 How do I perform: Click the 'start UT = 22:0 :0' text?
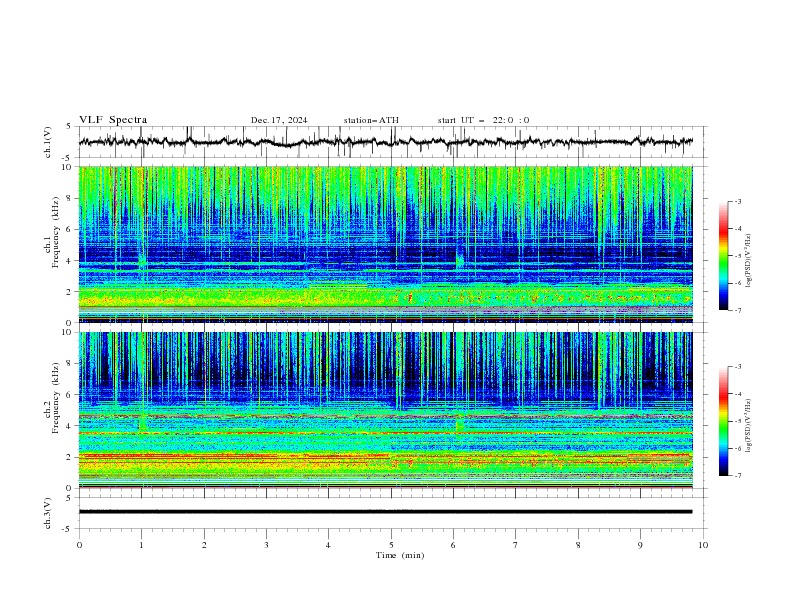[x=483, y=120]
